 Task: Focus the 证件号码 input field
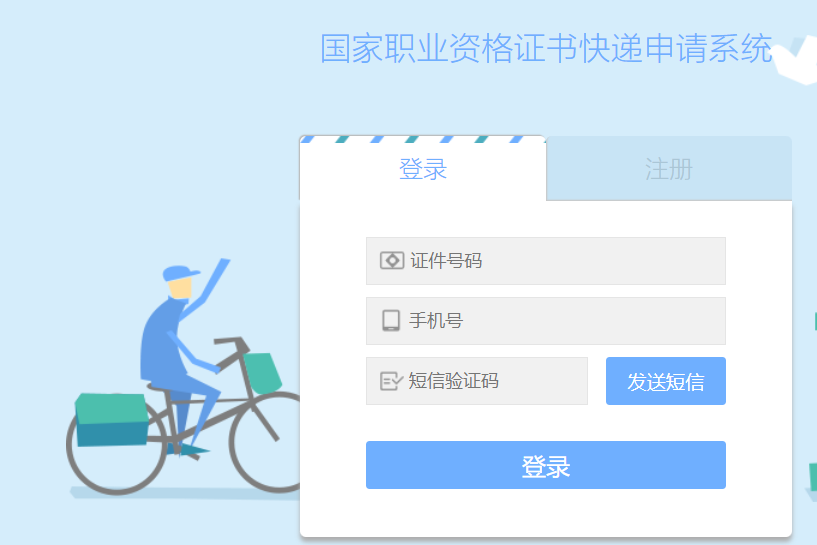[546, 261]
